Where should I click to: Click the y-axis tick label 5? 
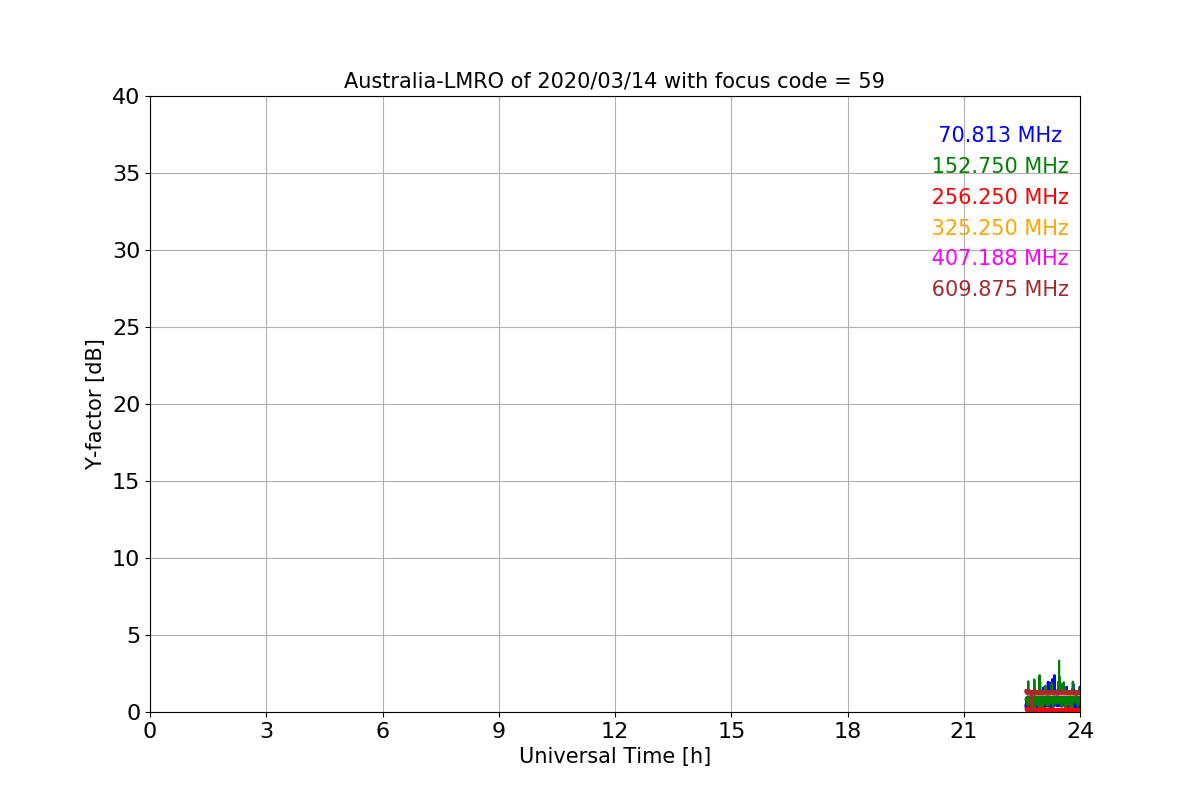click(133, 636)
